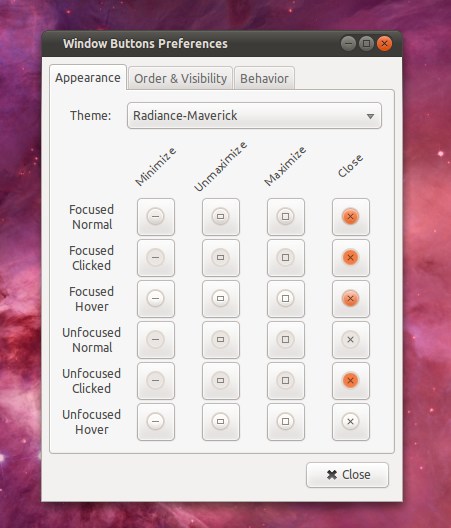Click the Unfocused Clicked row label
The width and height of the screenshot is (451, 528).
coord(92,381)
